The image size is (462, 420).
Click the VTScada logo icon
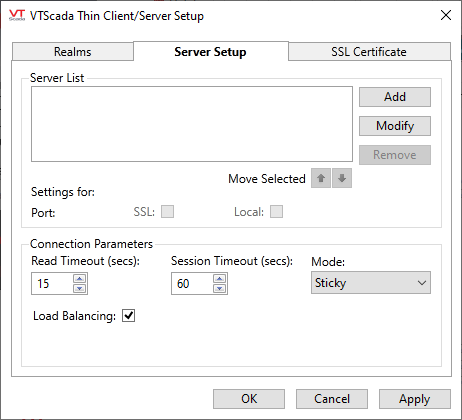tap(17, 15)
